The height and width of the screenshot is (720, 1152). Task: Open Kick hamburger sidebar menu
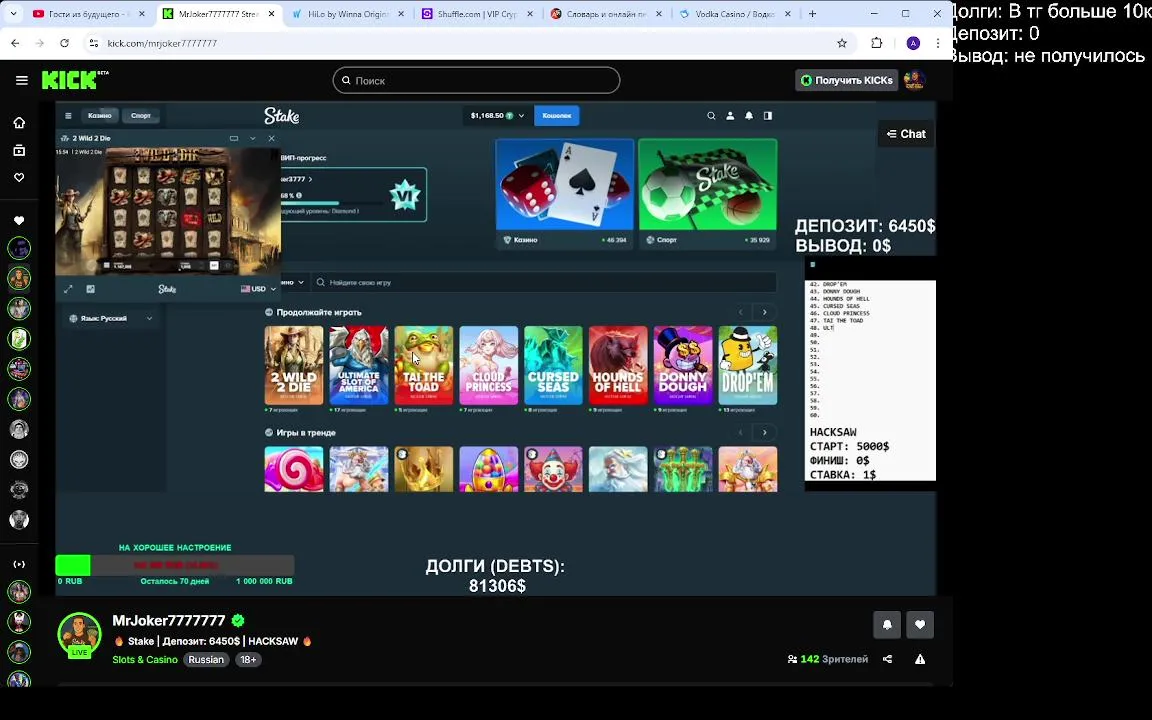[21, 80]
